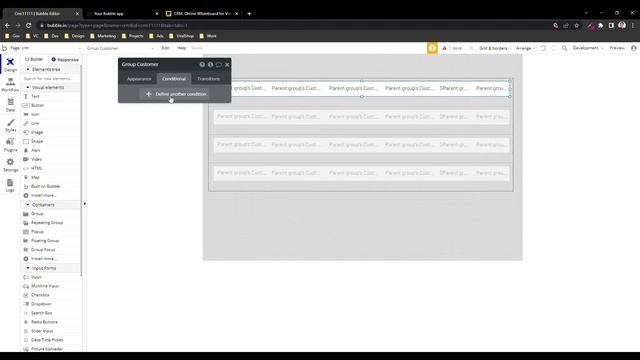Open the Projects bookmarks folder

(133, 36)
